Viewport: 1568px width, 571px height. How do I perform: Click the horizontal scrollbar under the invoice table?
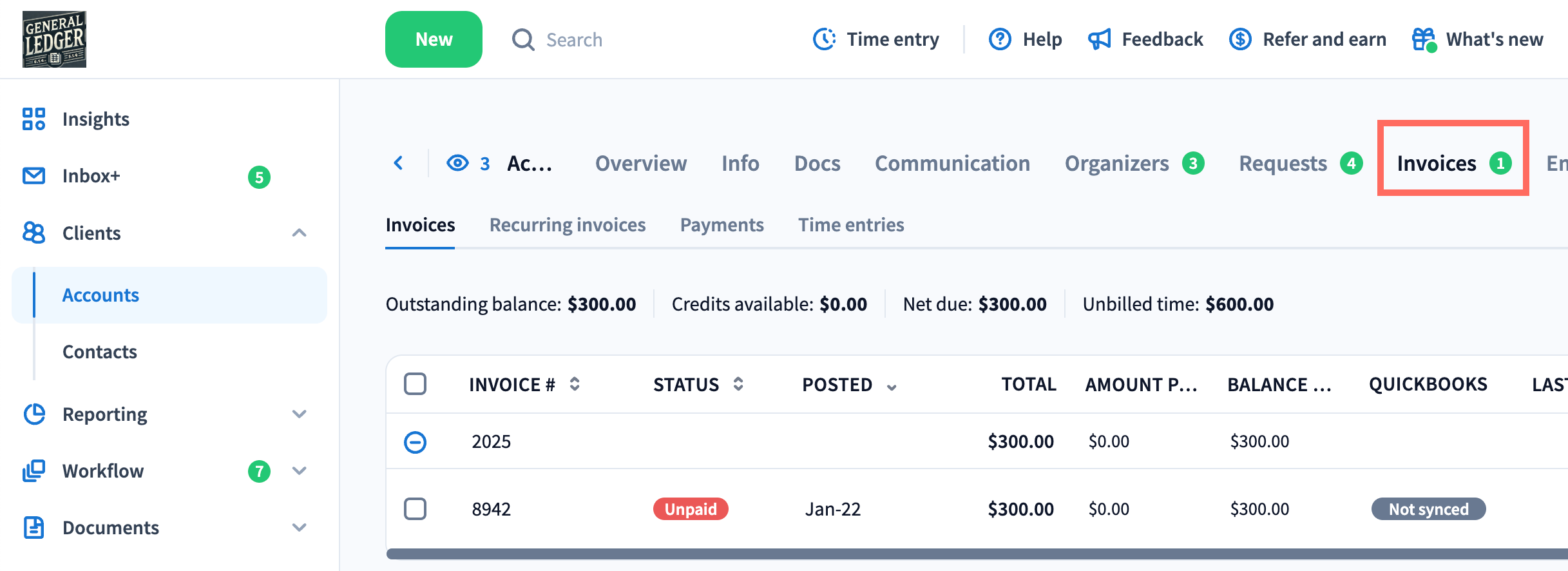[x=966, y=554]
